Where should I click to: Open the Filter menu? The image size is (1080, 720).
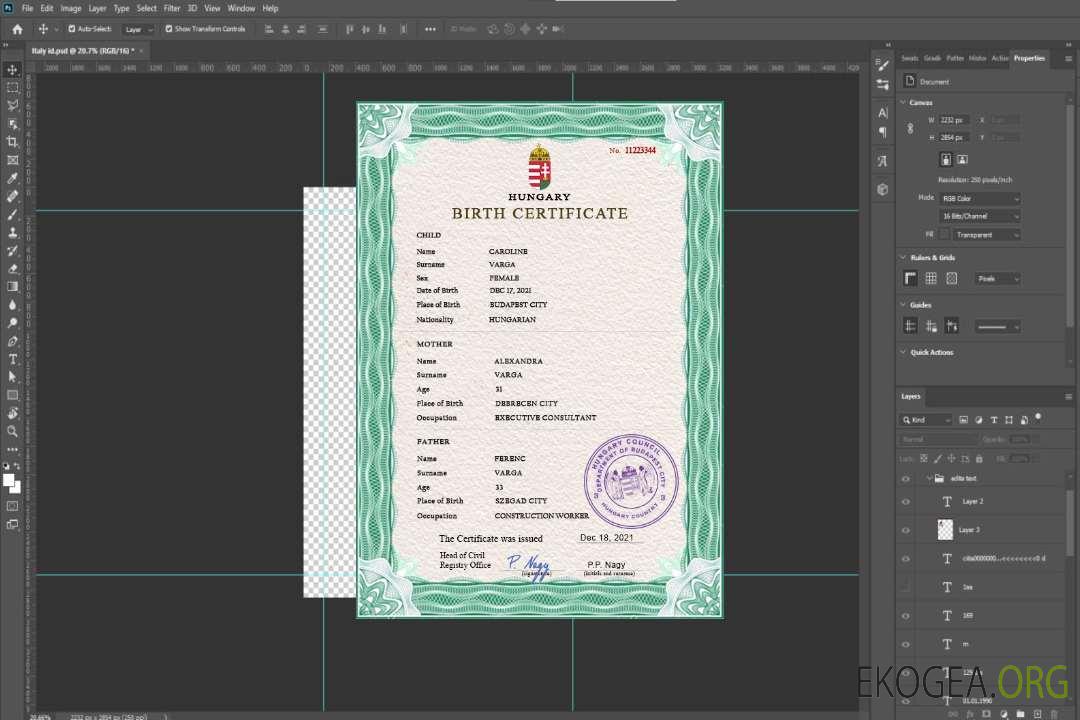[x=172, y=8]
